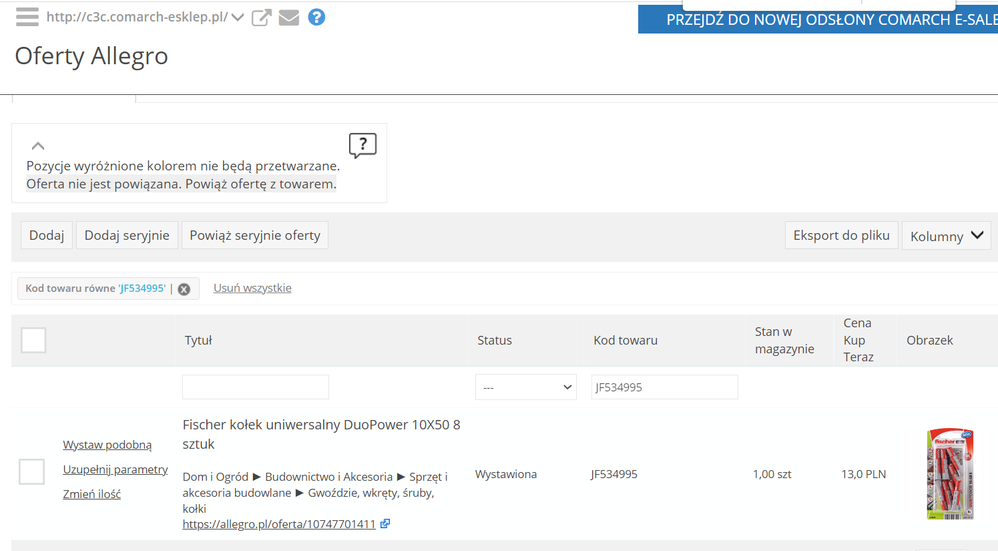Screen dimensions: 998x551
Task: Collapse the info panel with chevron
Action: click(x=38, y=146)
